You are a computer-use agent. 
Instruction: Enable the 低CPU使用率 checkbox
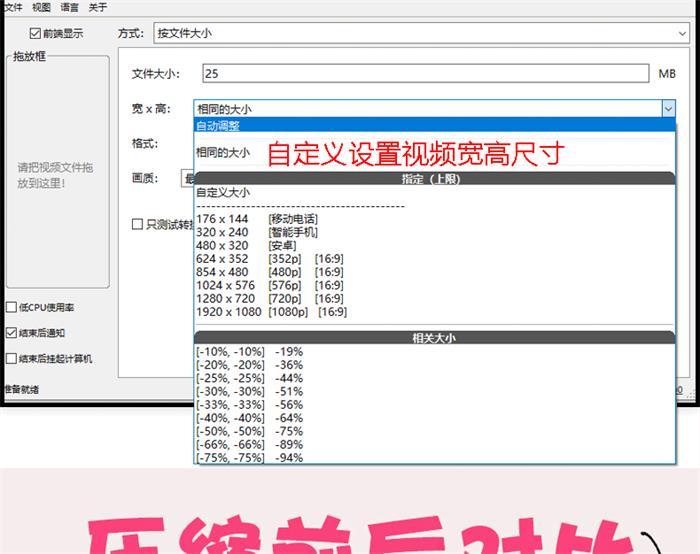pos(12,307)
